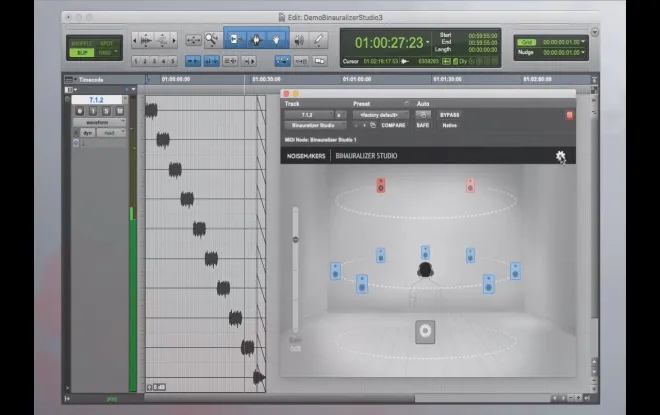Open edit window toolbar menu arrow
660x415 pixels.
(x=594, y=32)
